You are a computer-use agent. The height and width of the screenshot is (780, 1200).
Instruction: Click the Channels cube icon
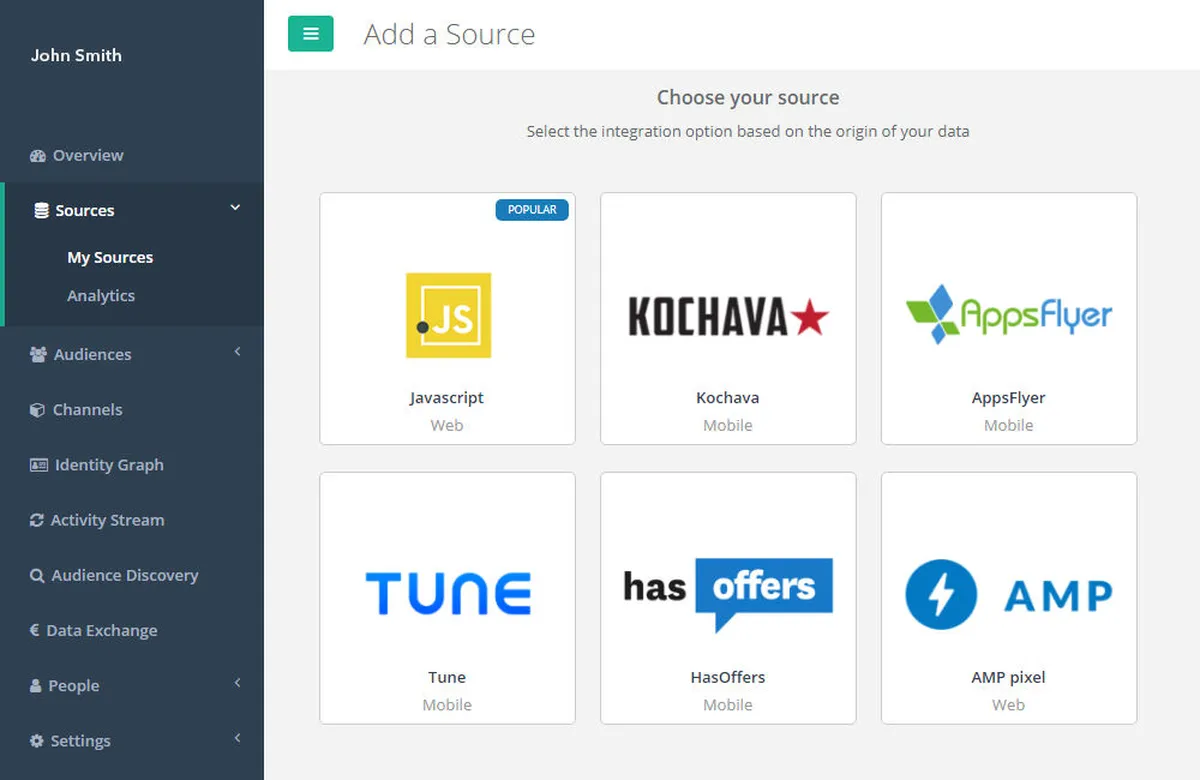[x=38, y=410]
